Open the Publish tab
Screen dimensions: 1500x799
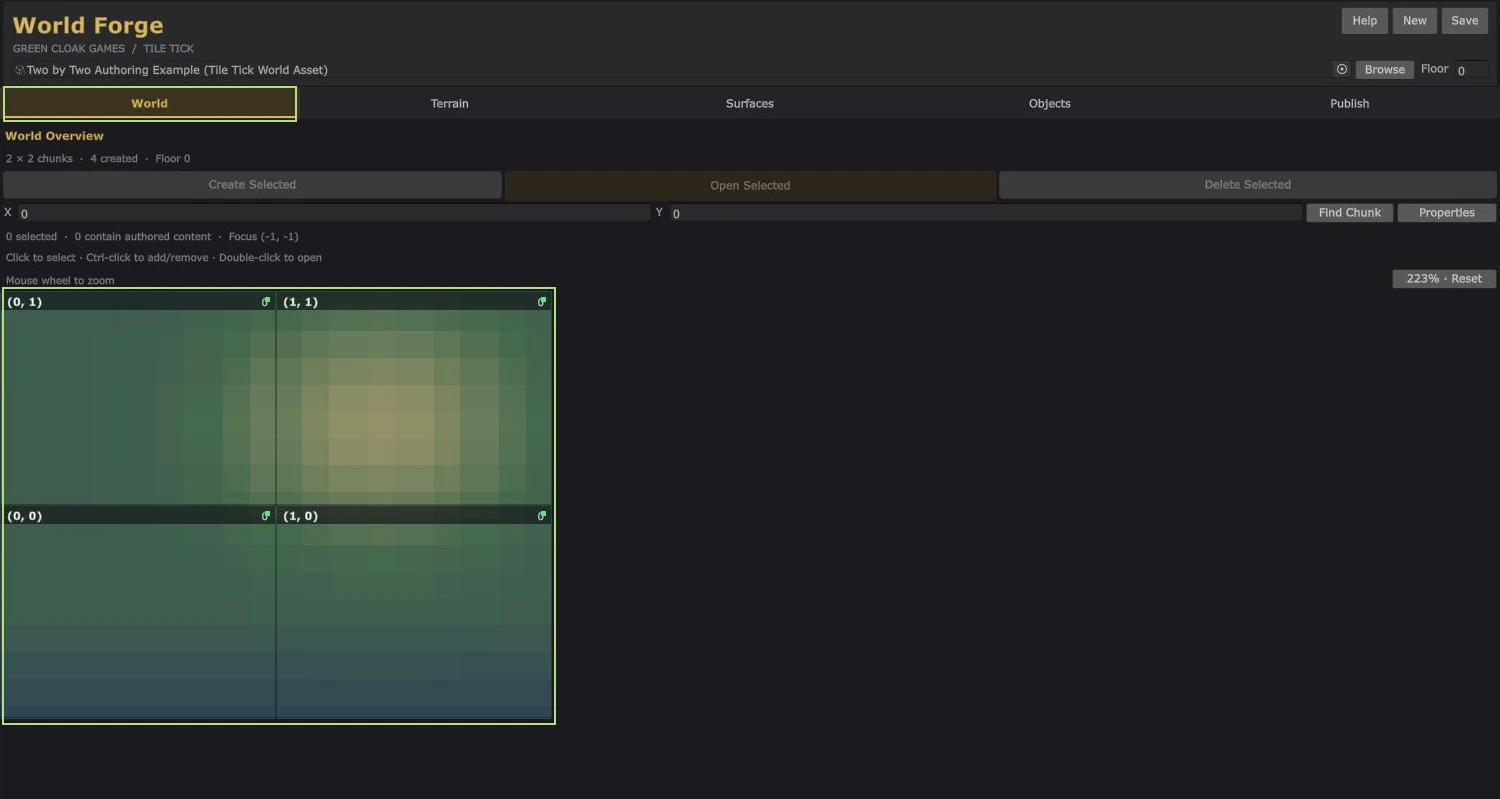point(1350,103)
